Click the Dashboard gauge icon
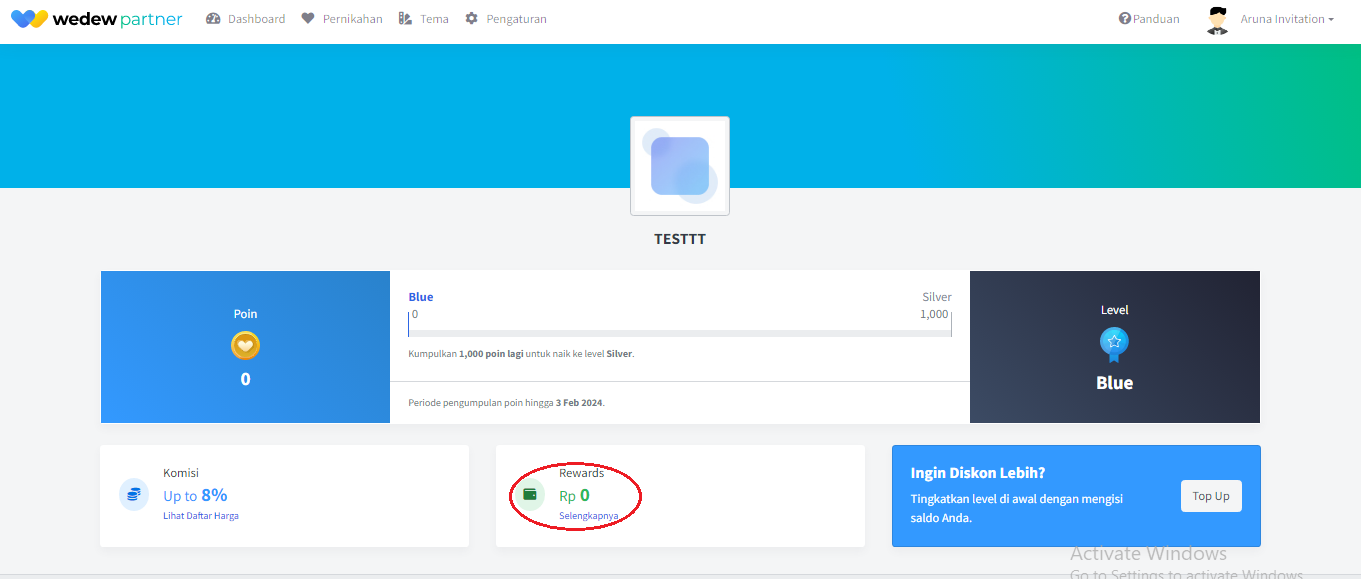1361x579 pixels. point(213,19)
